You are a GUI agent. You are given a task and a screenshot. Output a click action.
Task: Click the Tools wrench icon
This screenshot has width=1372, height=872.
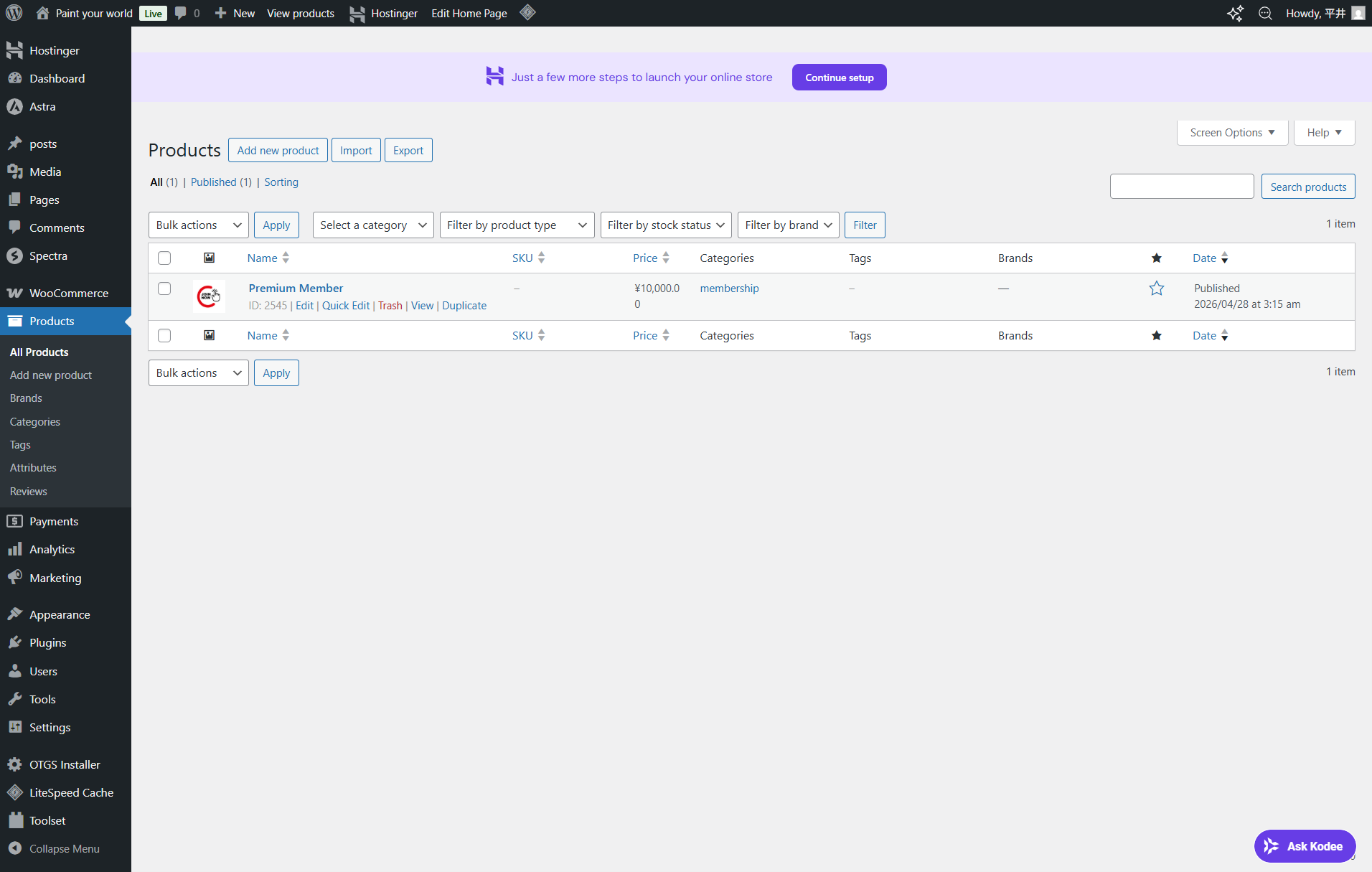click(14, 699)
